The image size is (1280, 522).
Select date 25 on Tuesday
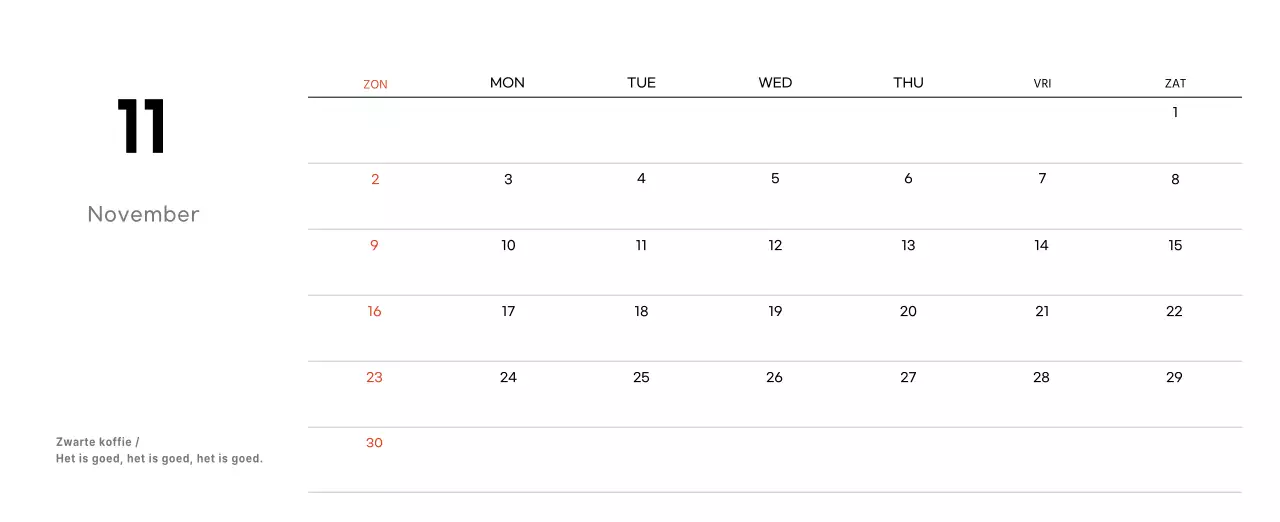point(641,377)
